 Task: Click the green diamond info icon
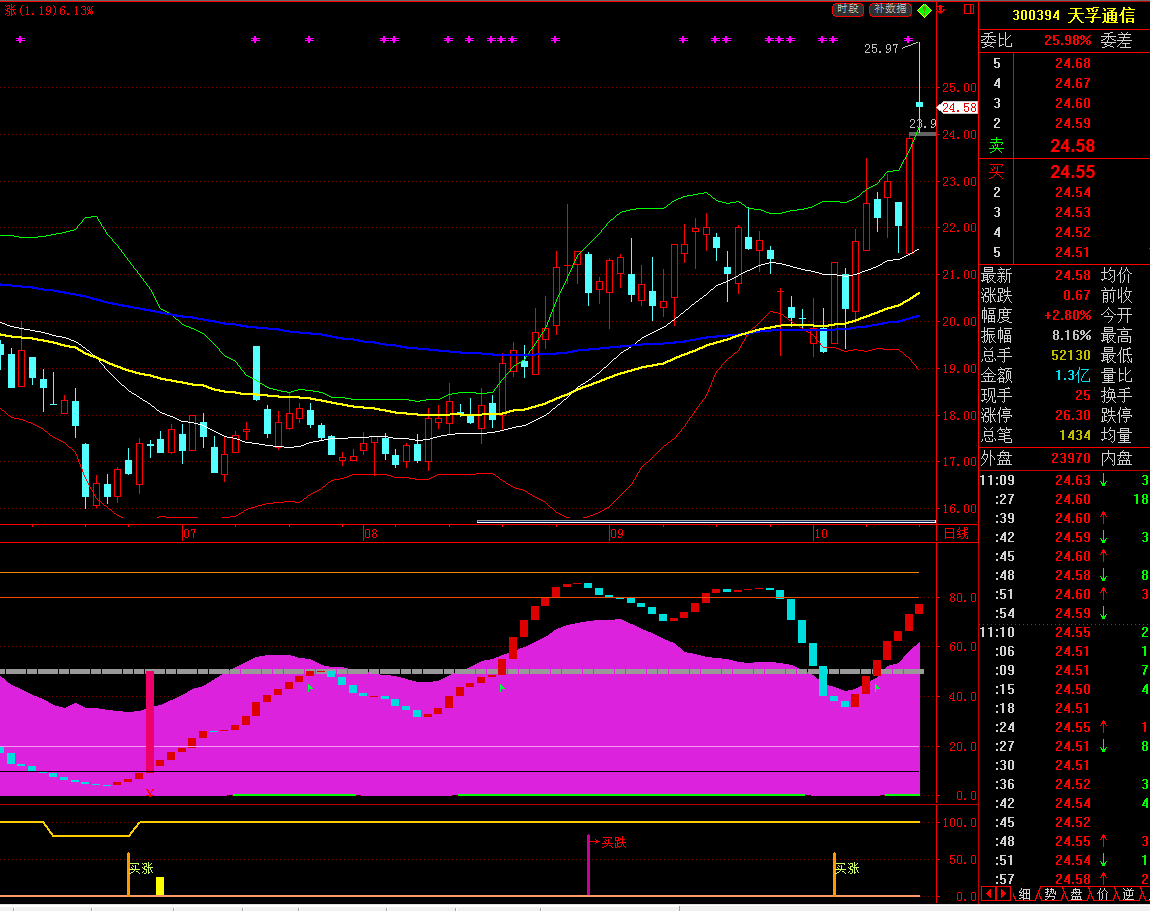925,10
